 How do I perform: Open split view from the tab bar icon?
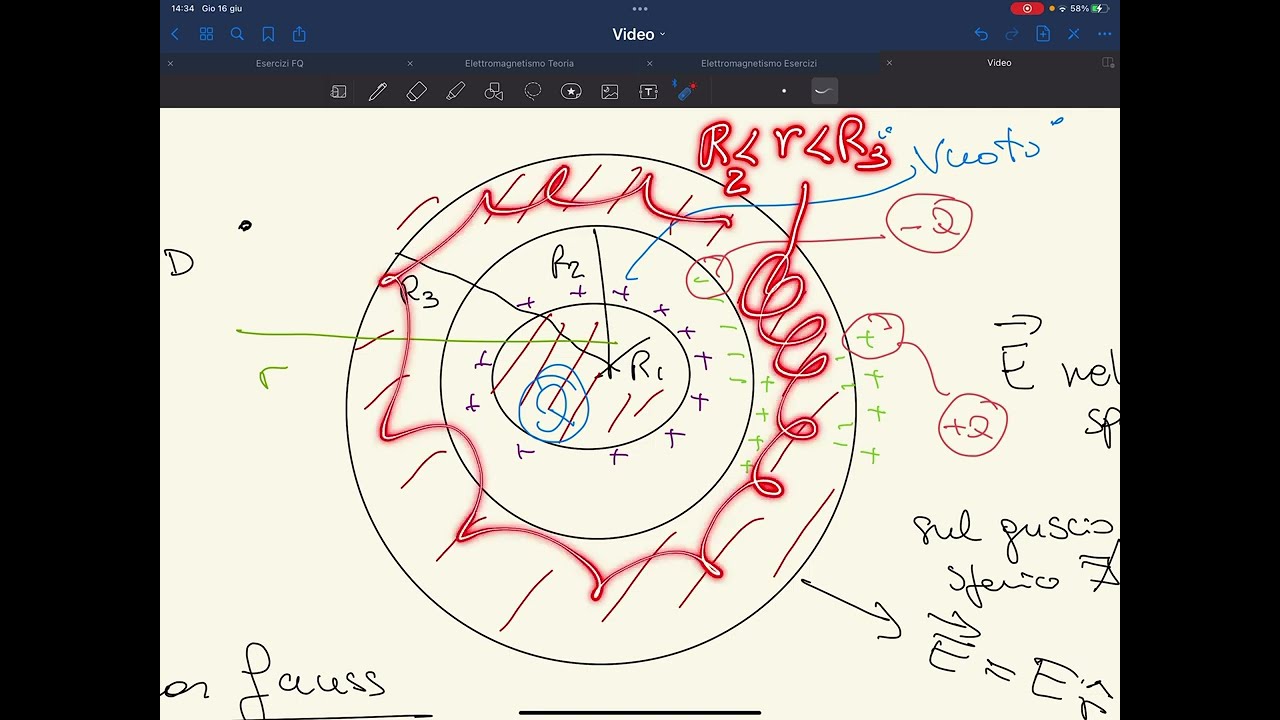(x=1107, y=63)
